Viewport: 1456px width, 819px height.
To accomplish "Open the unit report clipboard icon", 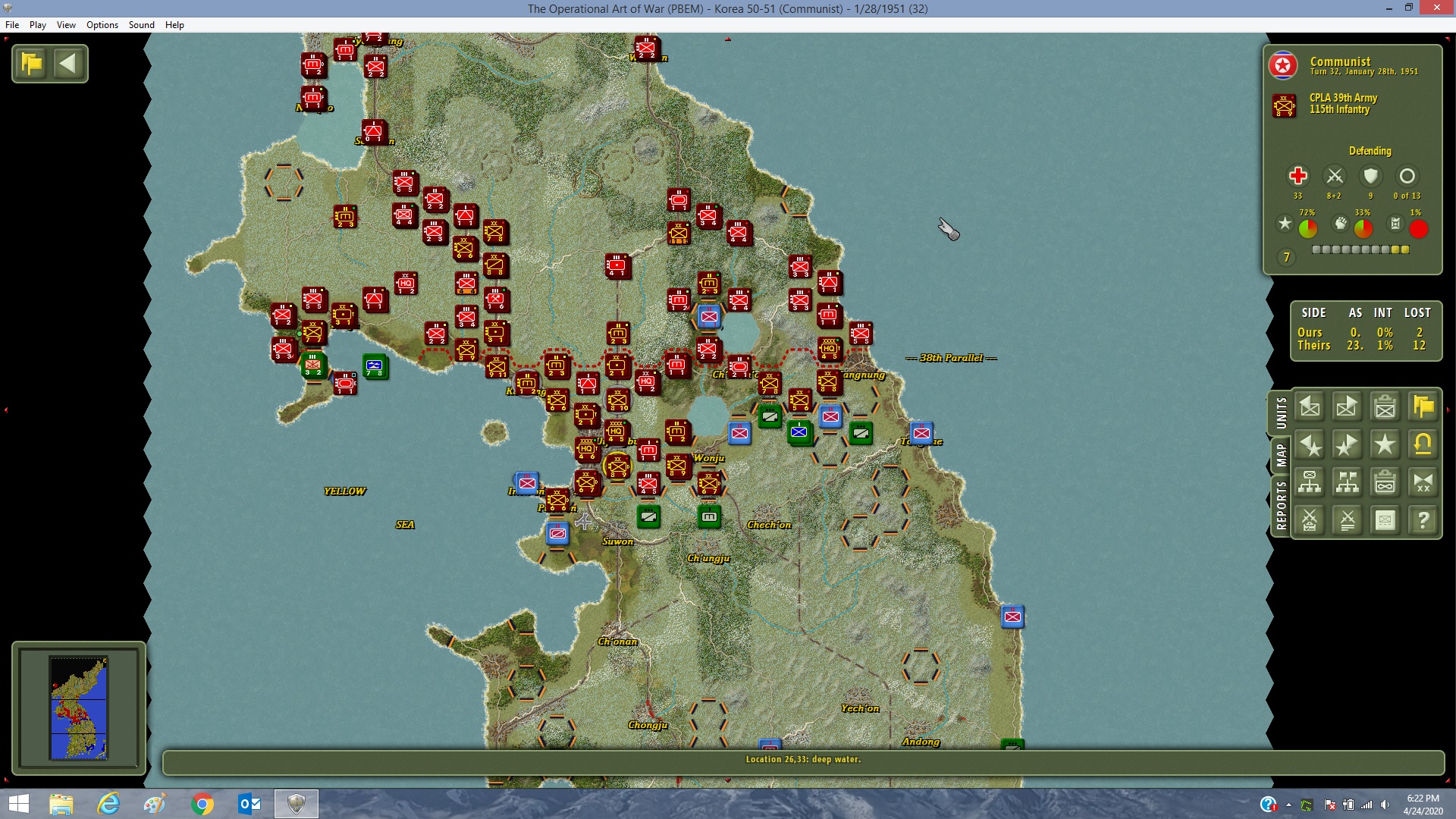I will coord(1385,407).
